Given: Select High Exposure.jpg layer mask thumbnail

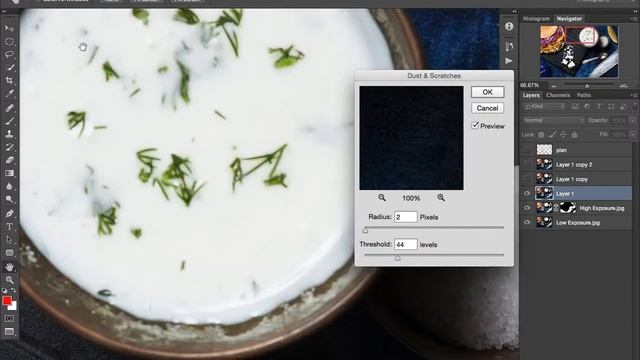Looking at the screenshot, I should coord(567,208).
